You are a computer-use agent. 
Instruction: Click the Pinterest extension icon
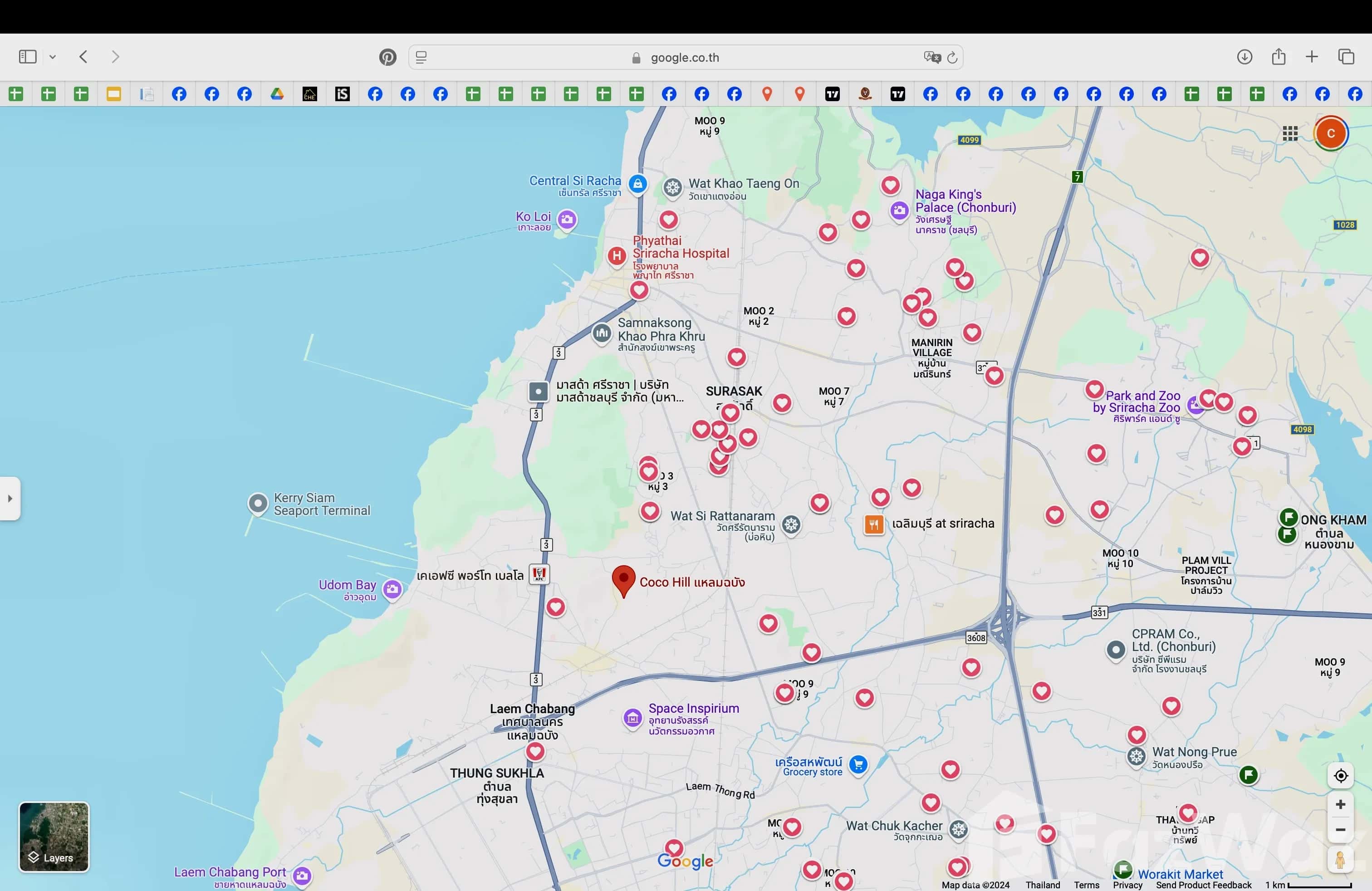pyautogui.click(x=387, y=57)
